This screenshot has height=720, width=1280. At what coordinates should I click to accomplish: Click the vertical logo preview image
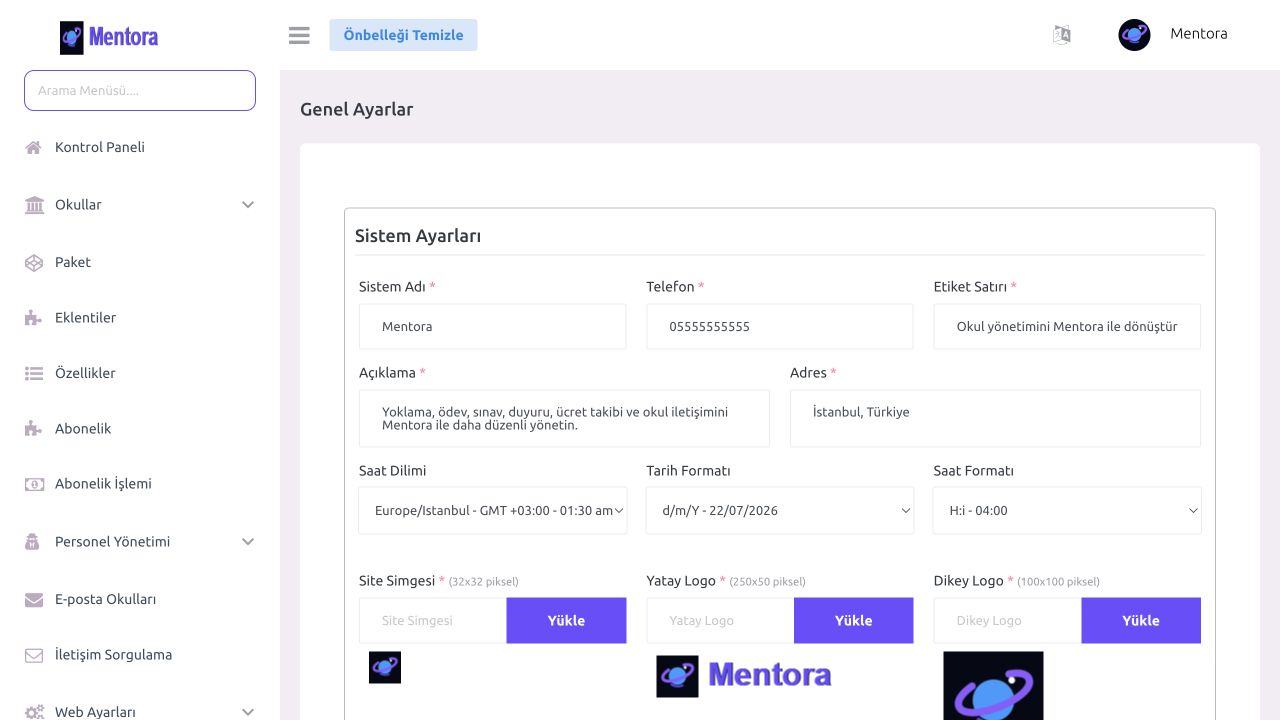pos(993,686)
